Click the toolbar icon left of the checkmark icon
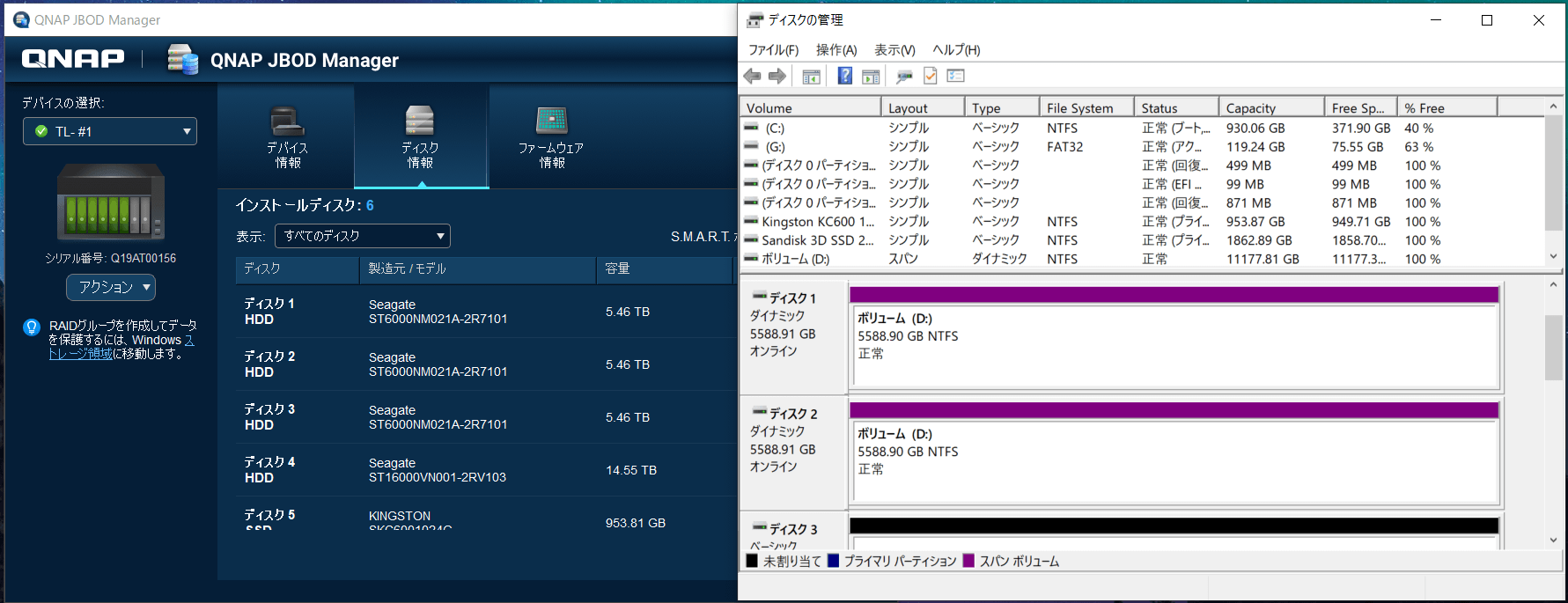 pos(904,77)
